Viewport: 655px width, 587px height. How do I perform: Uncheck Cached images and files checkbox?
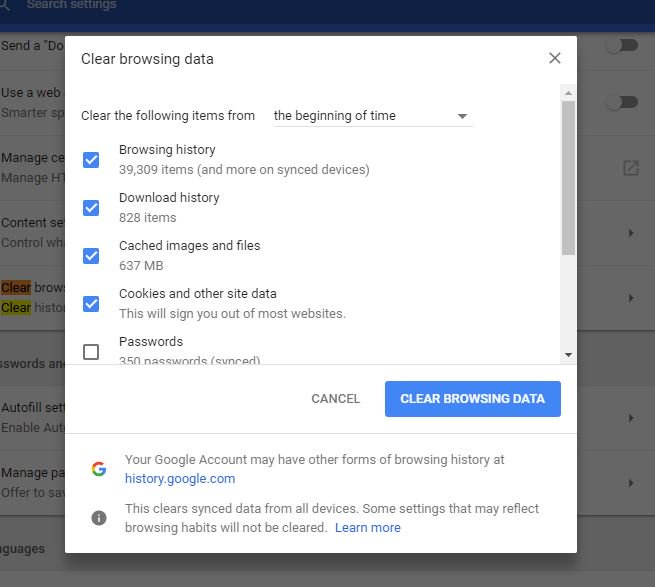(x=91, y=256)
